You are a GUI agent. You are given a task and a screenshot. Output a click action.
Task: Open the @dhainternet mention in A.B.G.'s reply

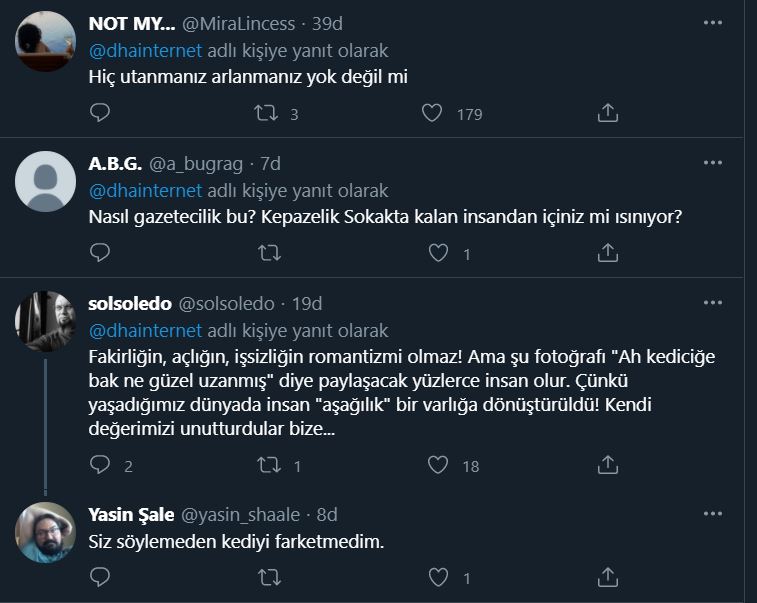pyautogui.click(x=146, y=190)
